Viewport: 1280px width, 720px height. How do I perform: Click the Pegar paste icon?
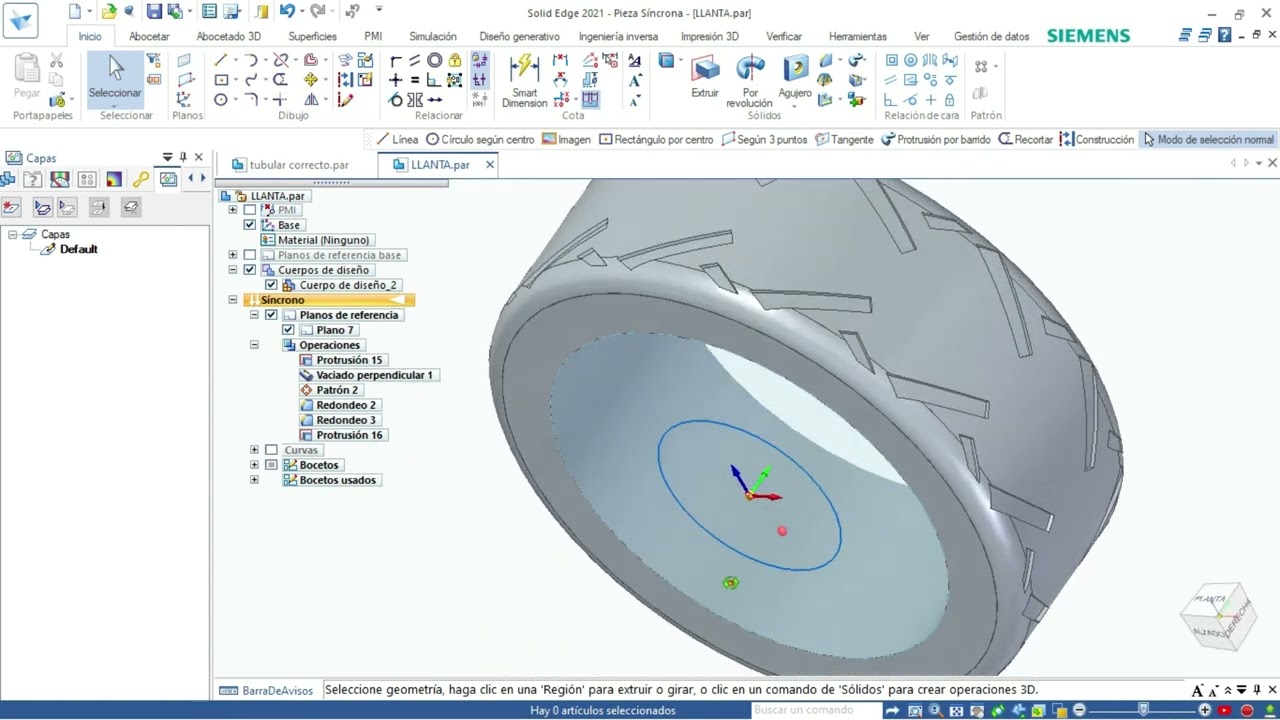(x=27, y=75)
